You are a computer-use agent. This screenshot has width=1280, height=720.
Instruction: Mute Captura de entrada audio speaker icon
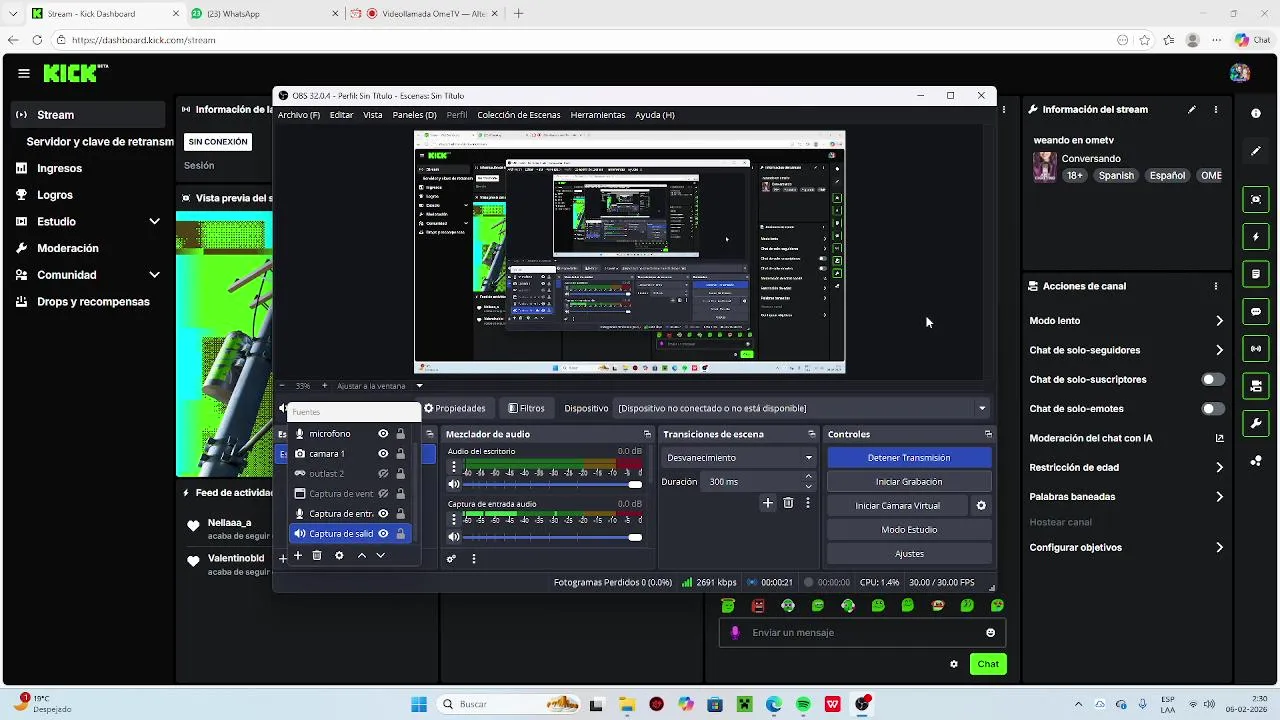453,538
